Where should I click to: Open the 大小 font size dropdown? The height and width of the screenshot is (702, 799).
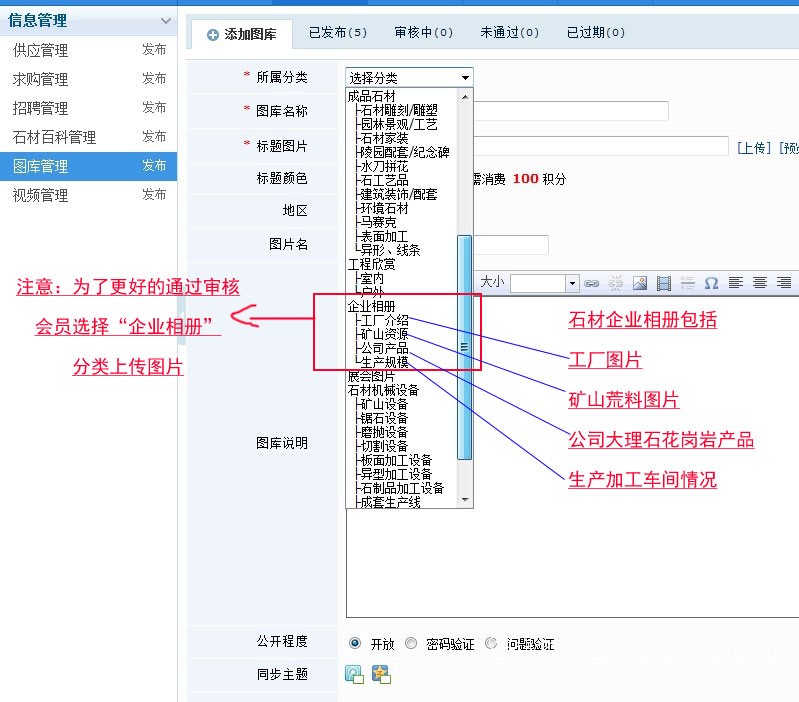pyautogui.click(x=572, y=283)
